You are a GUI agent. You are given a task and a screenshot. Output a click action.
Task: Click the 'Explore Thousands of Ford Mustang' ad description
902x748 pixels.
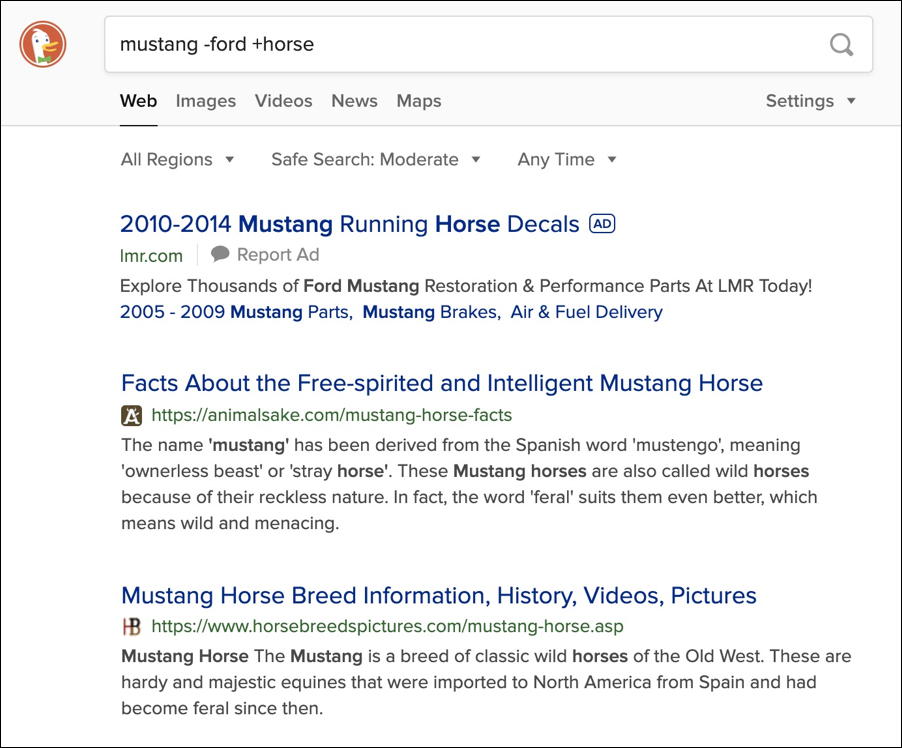(466, 285)
